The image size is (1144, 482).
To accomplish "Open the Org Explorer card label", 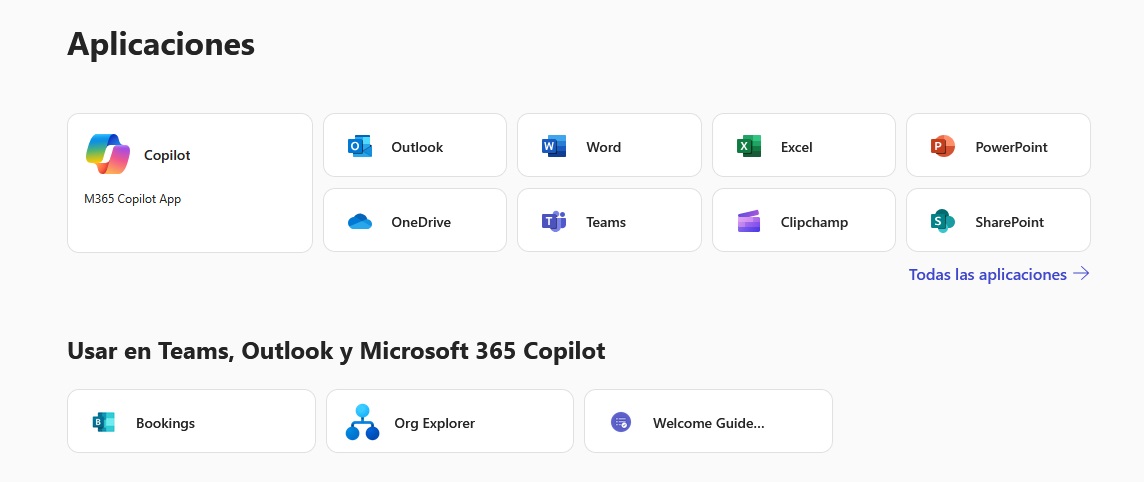I will click(x=435, y=423).
